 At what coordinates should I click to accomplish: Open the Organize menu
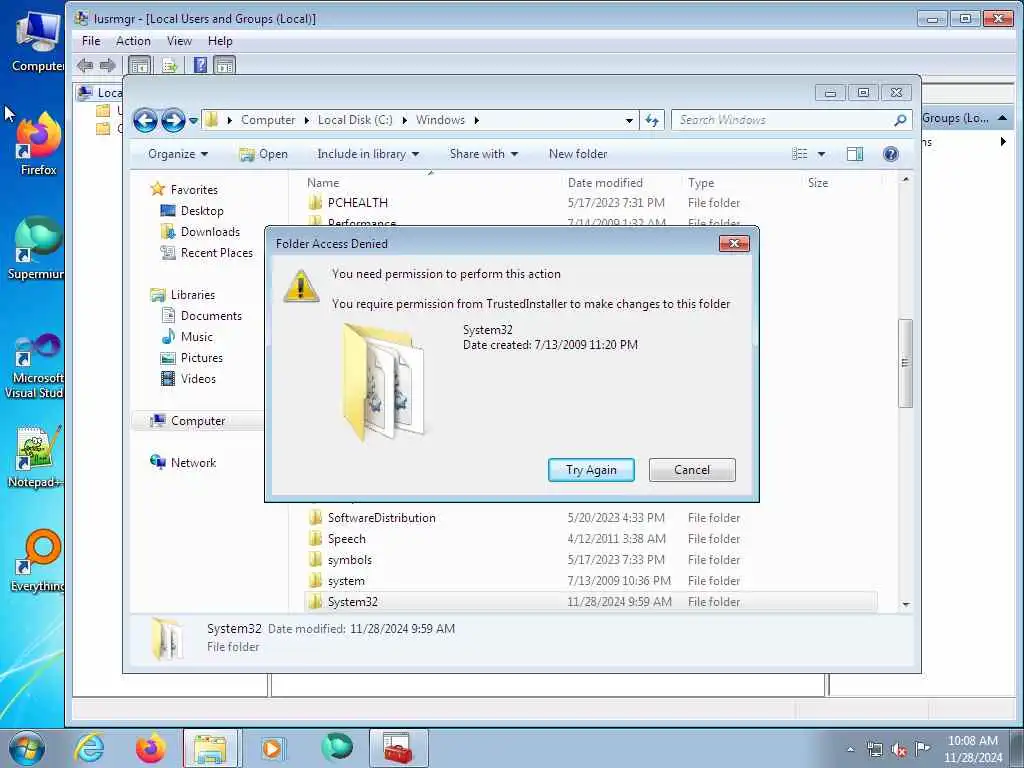pos(178,154)
